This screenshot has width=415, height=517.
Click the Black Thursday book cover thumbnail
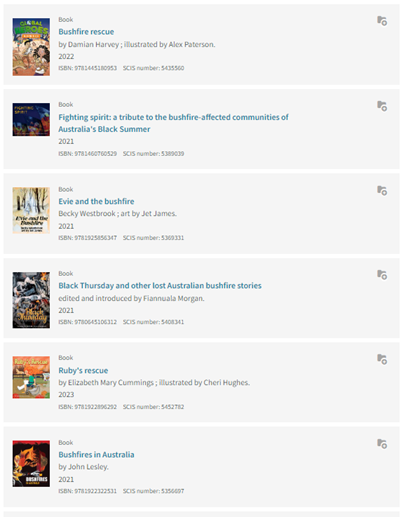click(31, 300)
